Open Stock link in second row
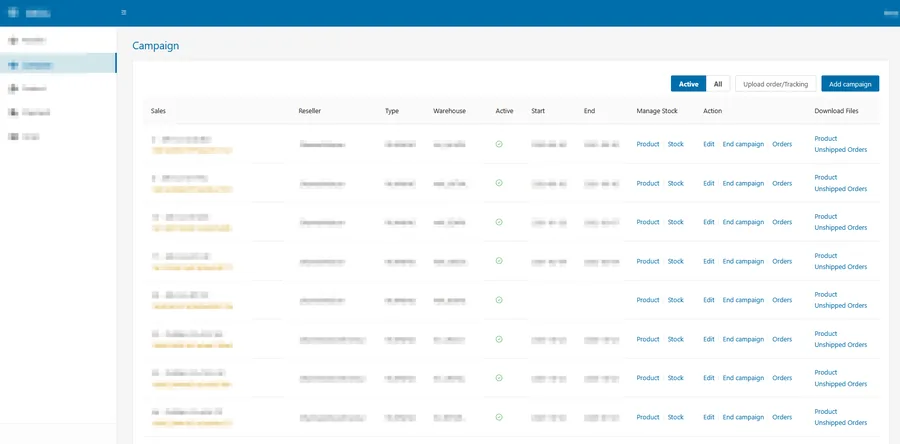900x444 pixels. (676, 183)
